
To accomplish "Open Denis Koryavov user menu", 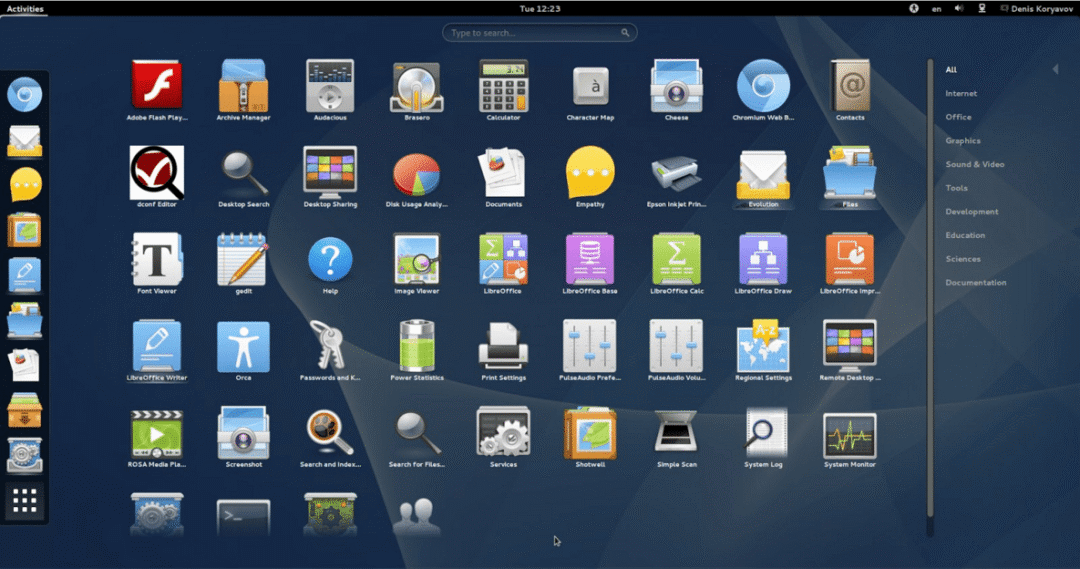I will click(1037, 8).
